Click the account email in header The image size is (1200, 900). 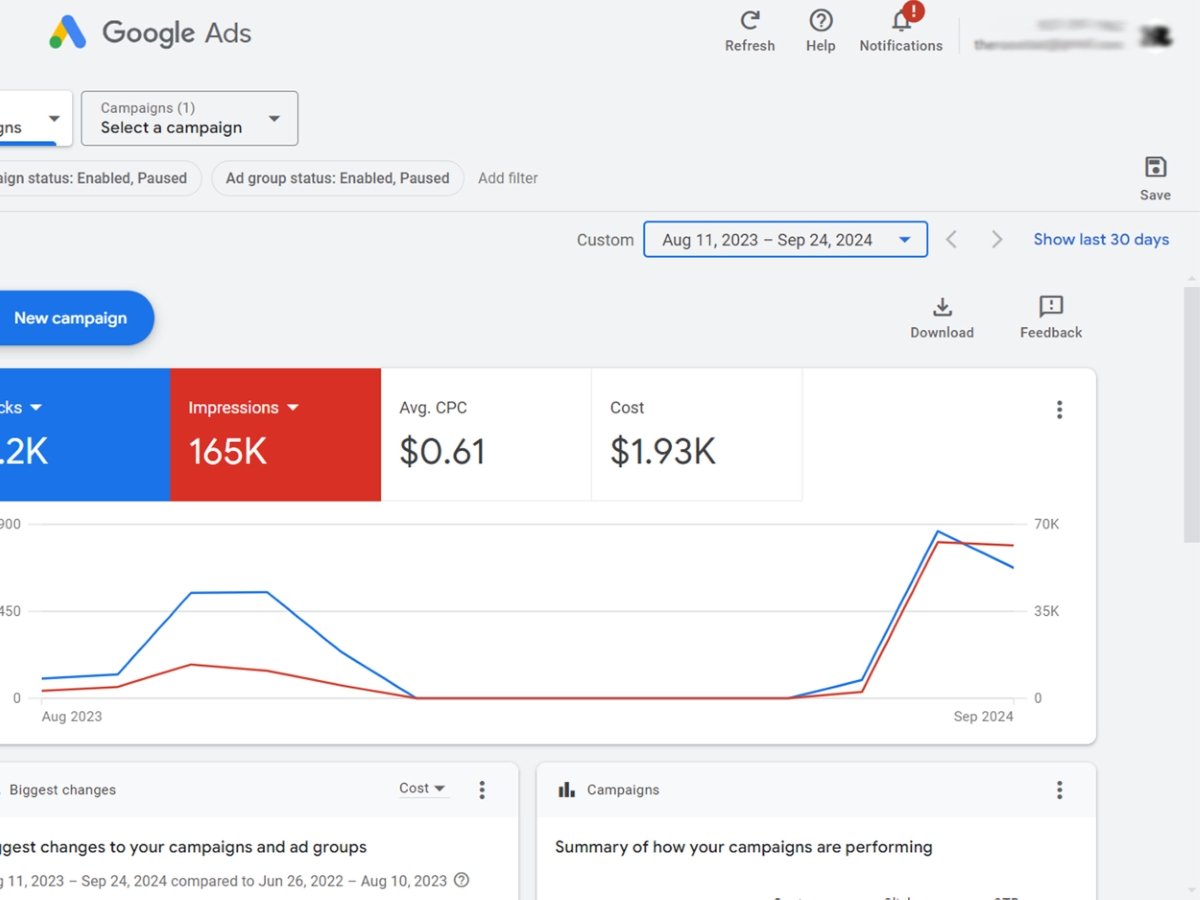(x=1048, y=45)
